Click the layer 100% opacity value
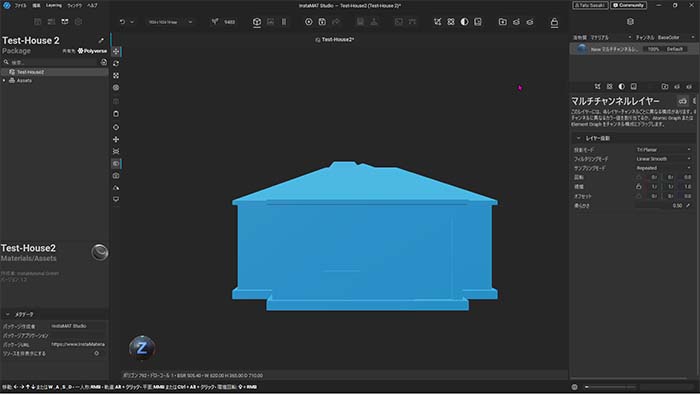This screenshot has width=700, height=394. pyautogui.click(x=653, y=49)
